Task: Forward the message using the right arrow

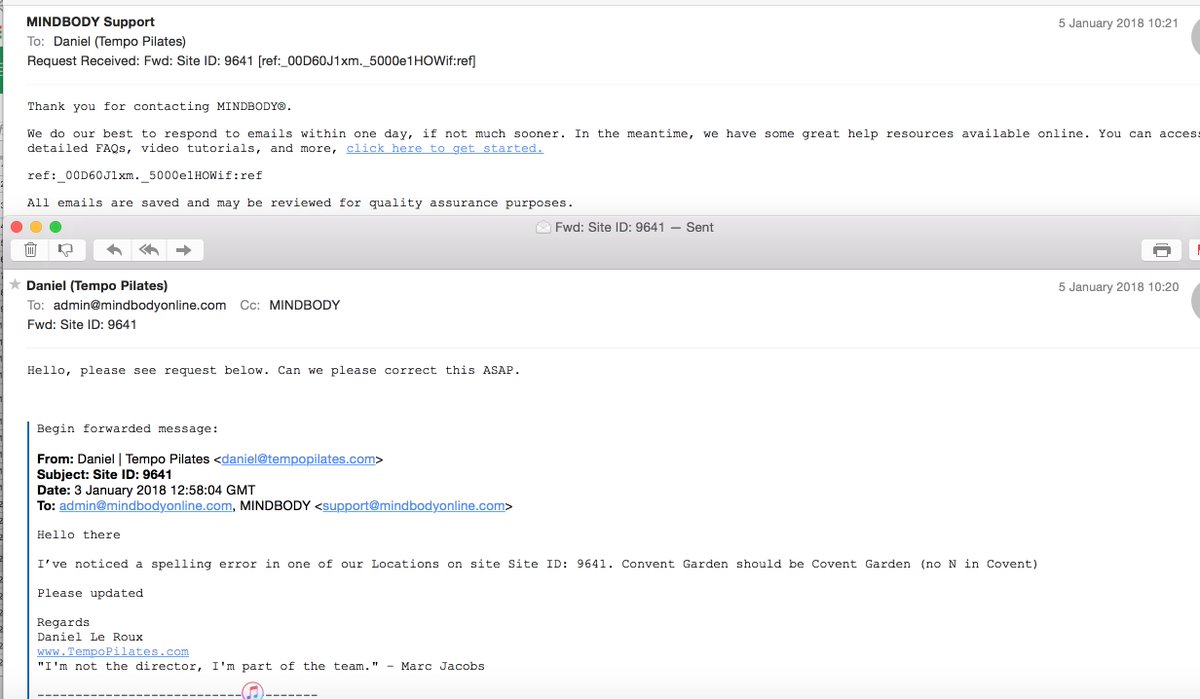Action: click(183, 250)
